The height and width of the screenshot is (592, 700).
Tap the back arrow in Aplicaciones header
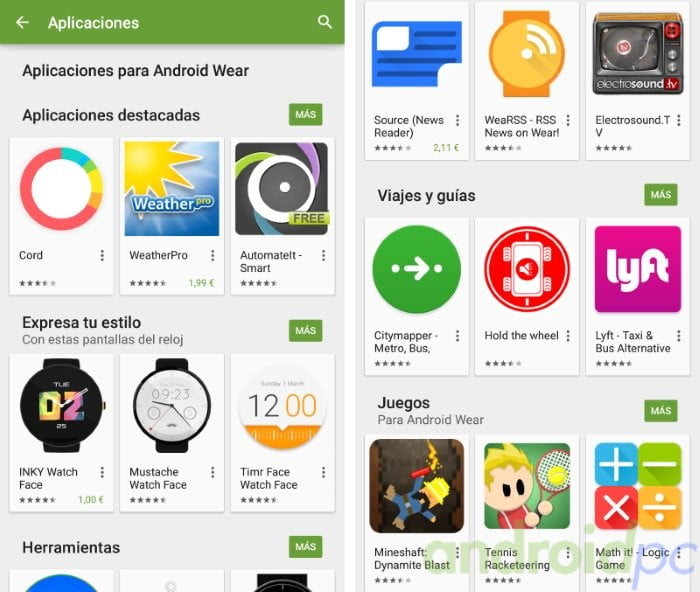tap(22, 22)
